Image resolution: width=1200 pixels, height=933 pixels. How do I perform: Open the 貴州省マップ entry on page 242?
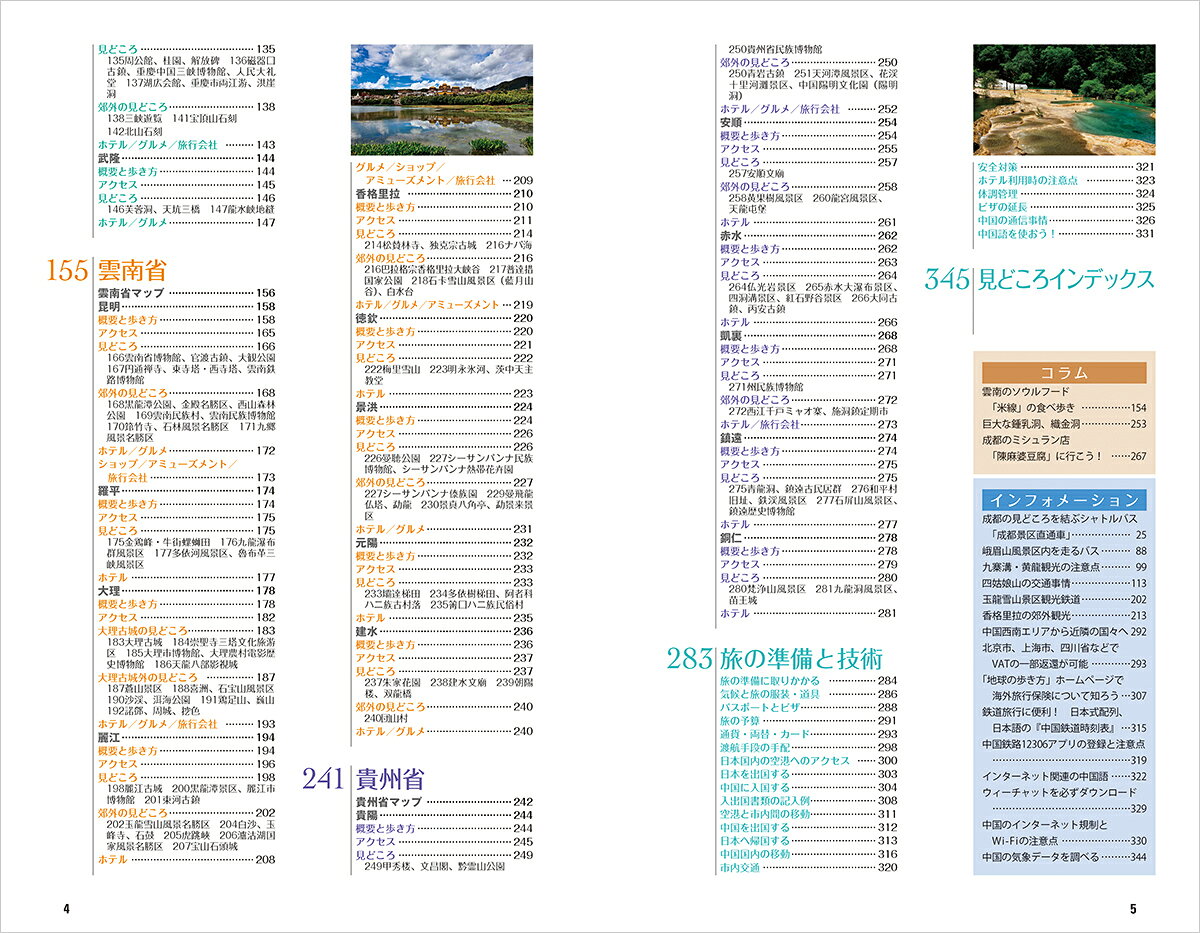point(444,802)
